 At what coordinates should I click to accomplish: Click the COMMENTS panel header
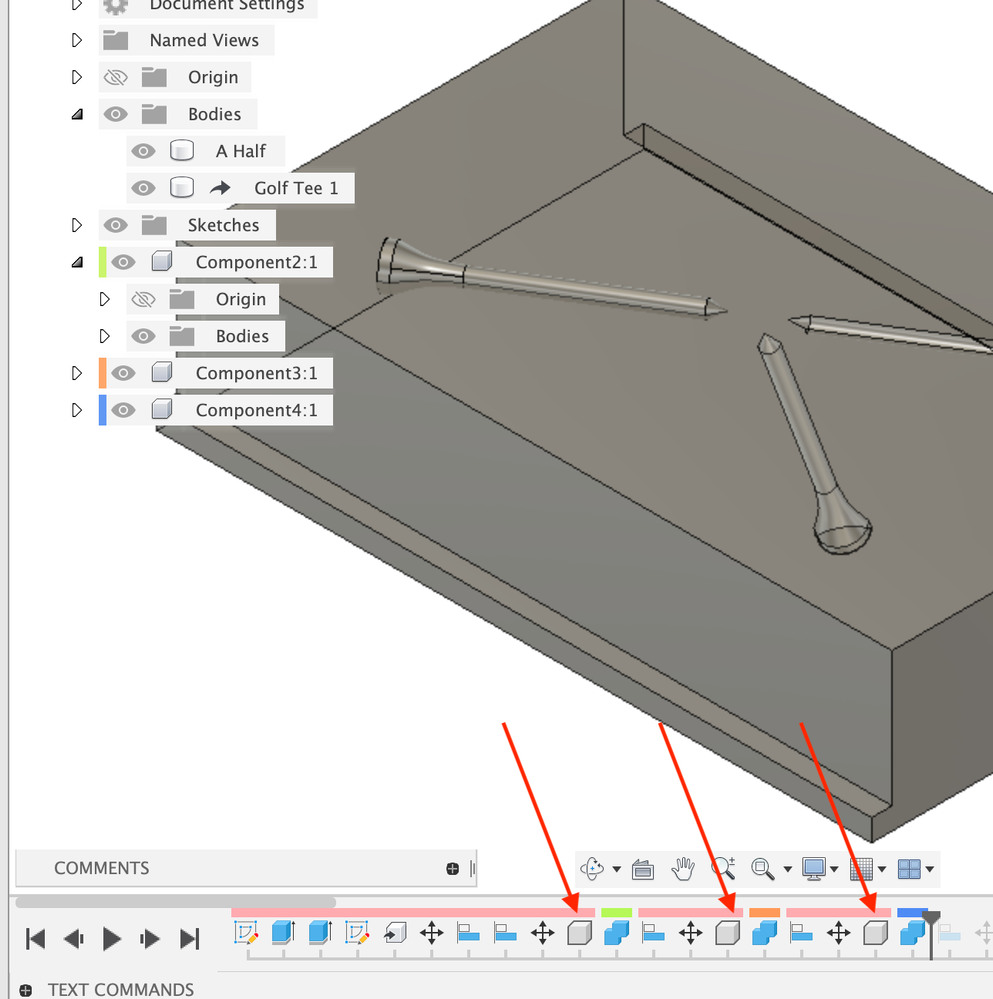[x=246, y=868]
